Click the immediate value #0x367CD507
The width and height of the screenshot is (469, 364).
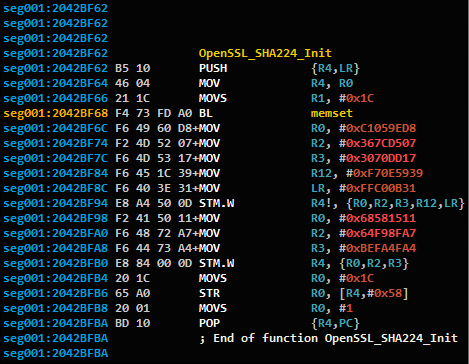[378, 143]
